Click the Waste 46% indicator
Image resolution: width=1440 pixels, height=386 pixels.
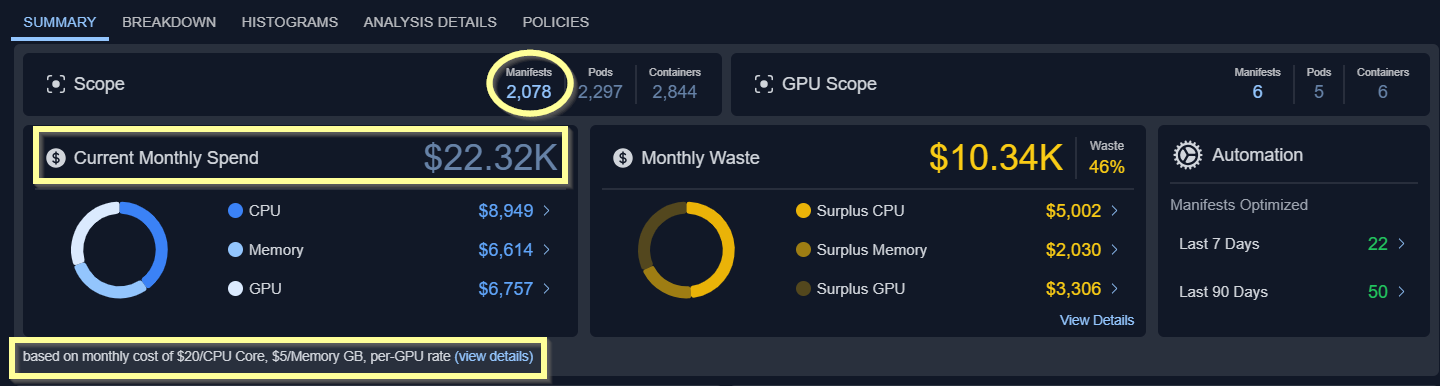[x=1107, y=157]
